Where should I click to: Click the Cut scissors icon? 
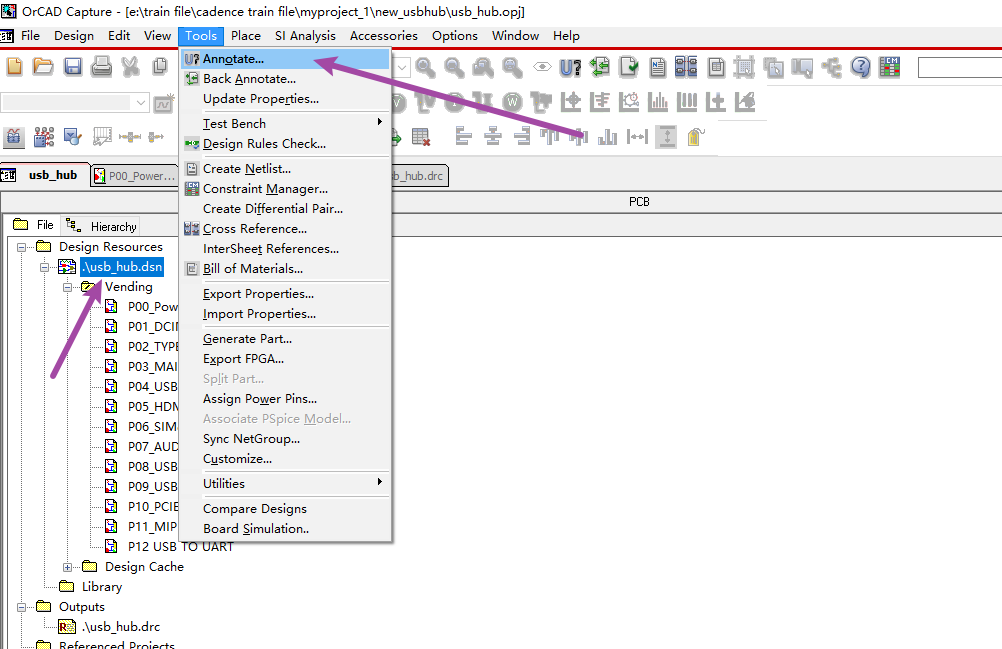131,66
